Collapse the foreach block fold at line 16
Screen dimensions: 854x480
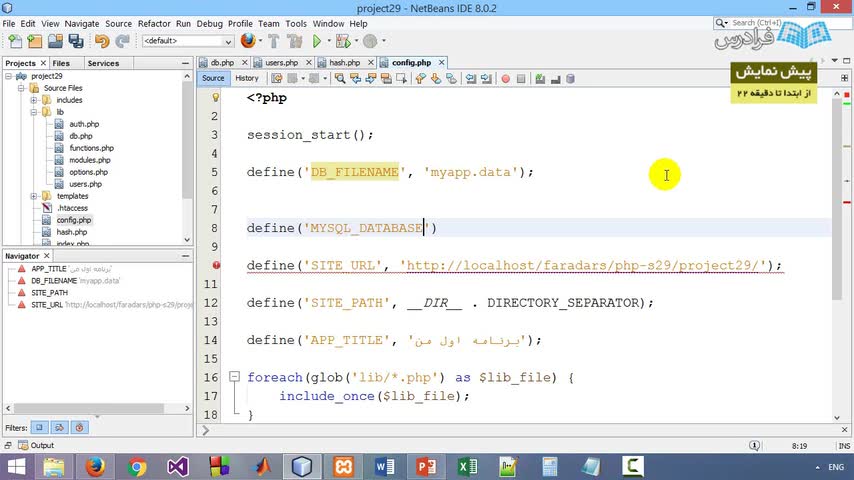234,376
